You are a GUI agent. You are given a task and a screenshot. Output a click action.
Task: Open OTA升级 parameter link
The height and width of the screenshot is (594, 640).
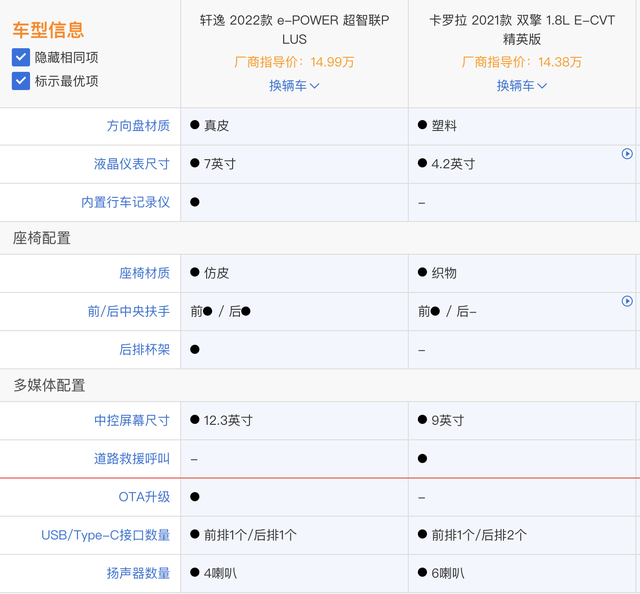click(x=144, y=497)
